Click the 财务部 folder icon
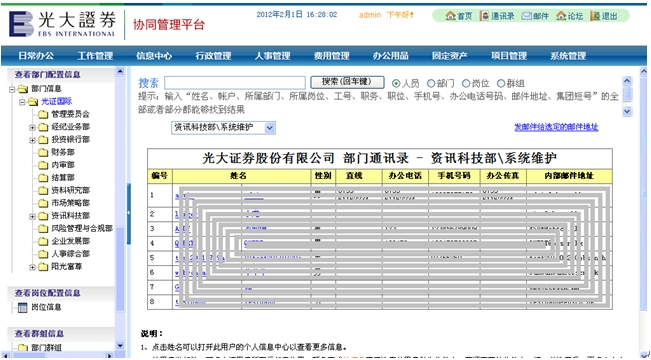 point(43,152)
